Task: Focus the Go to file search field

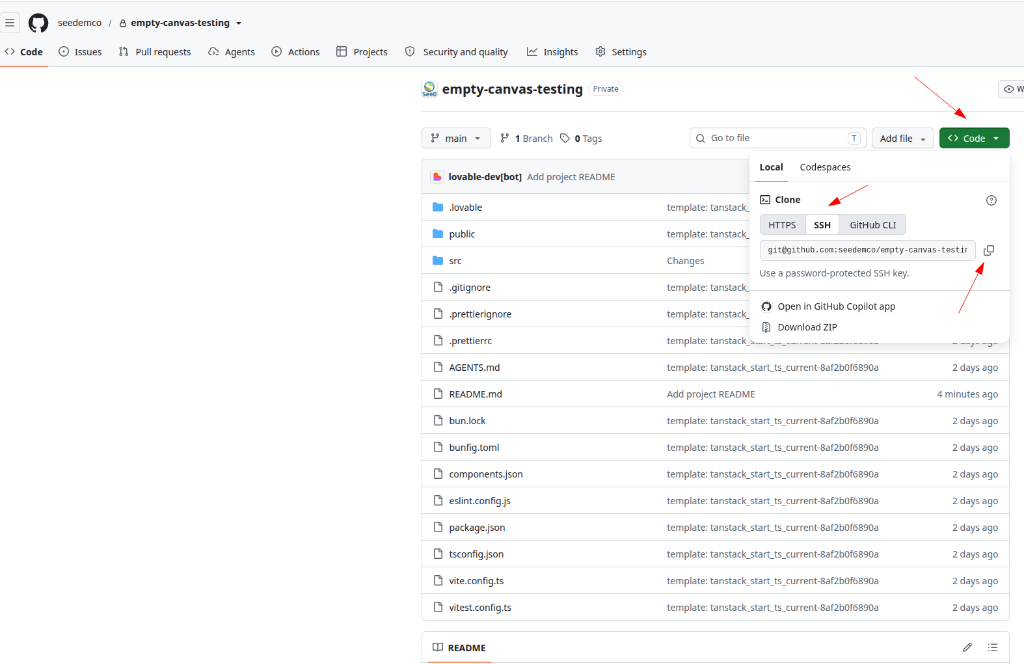Action: click(777, 138)
